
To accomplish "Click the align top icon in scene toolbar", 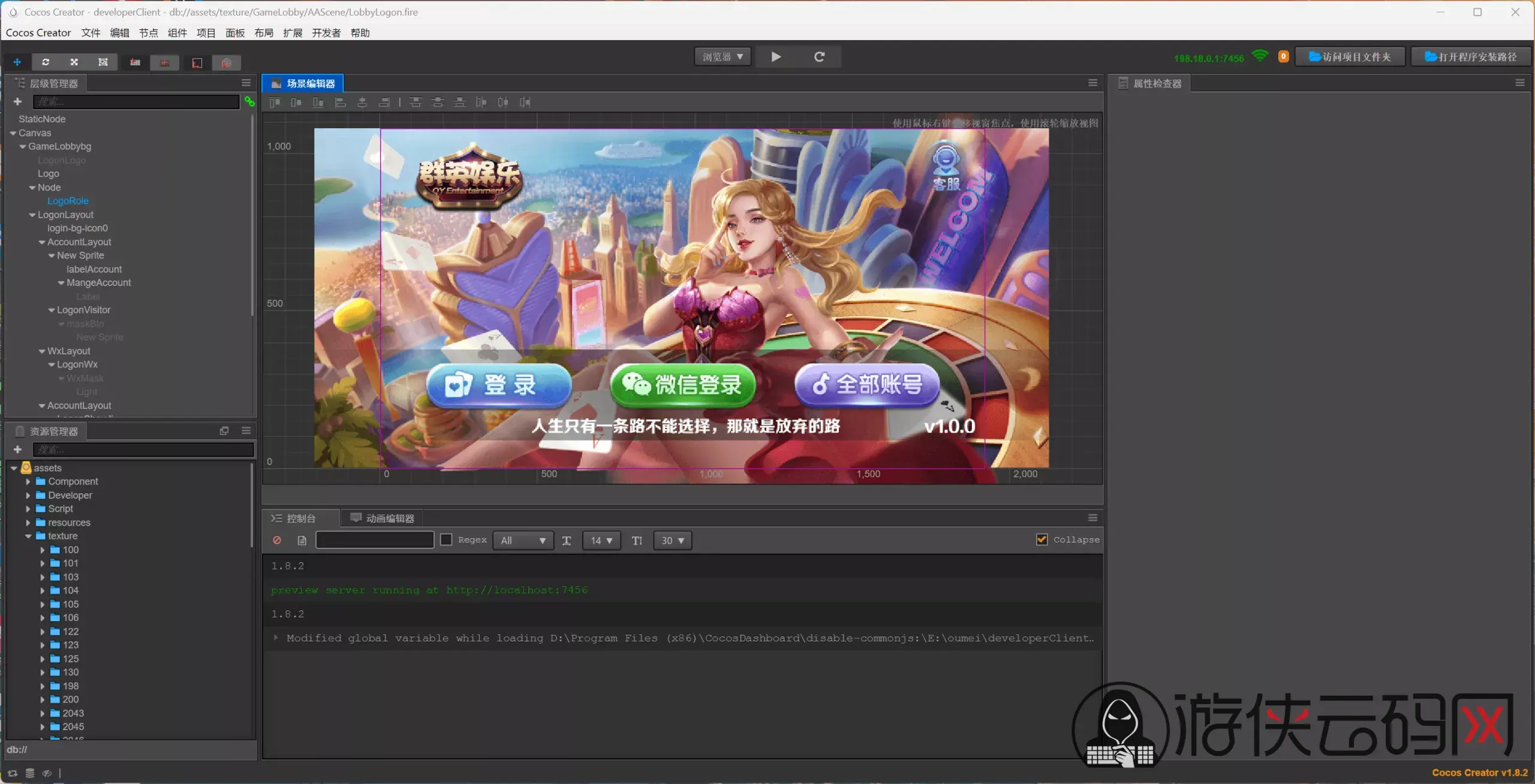I will point(275,102).
